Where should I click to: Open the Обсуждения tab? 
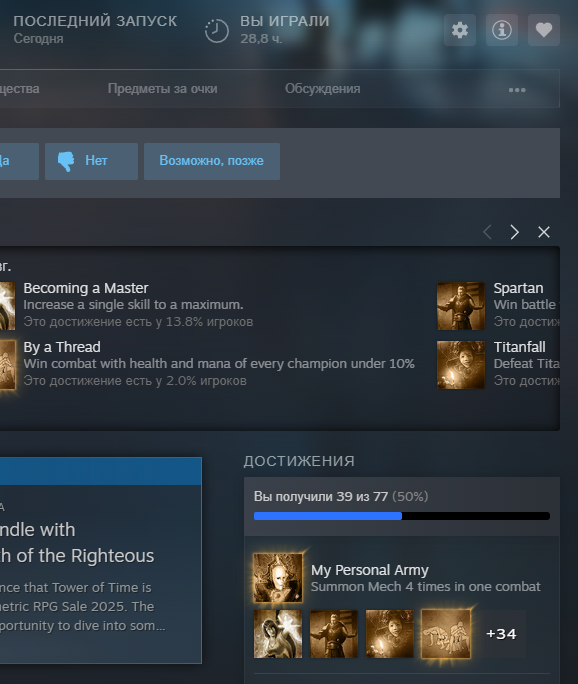322,89
